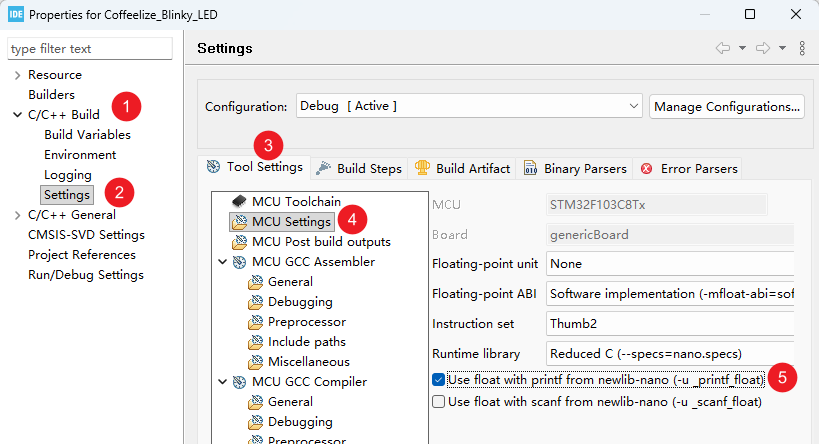Enable scanf float from newlib-nano checkbox
The image size is (819, 444).
click(439, 402)
